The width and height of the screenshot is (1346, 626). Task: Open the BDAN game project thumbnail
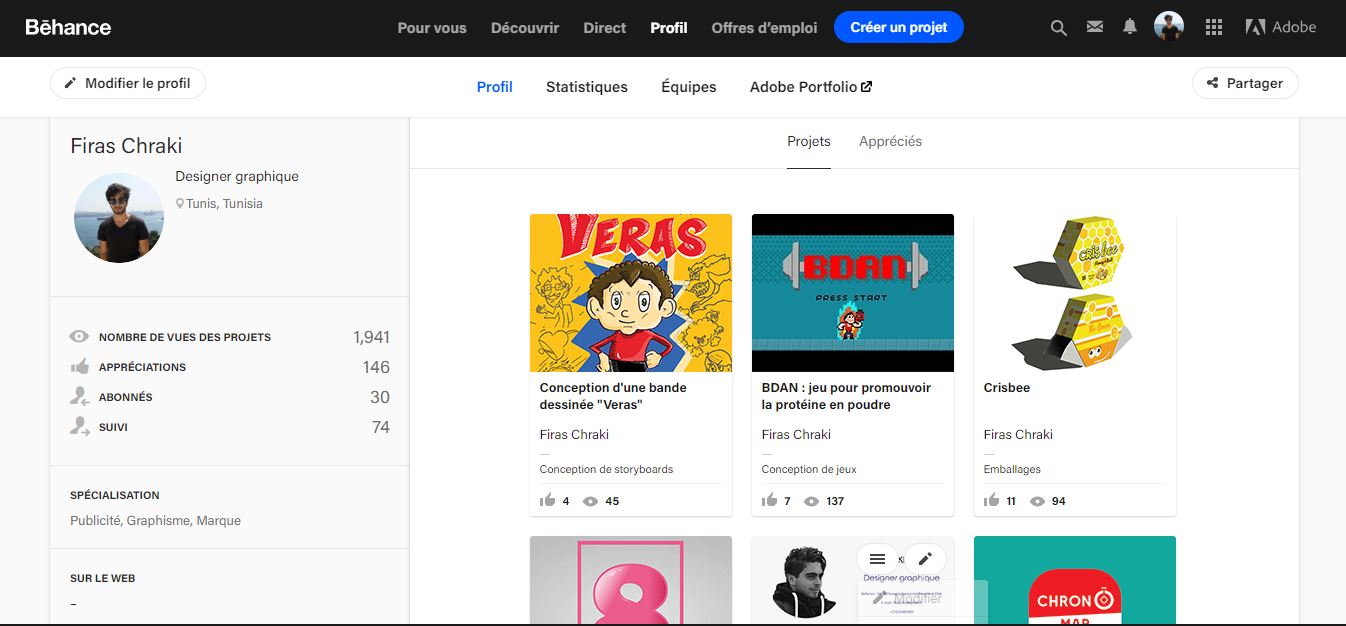click(x=853, y=293)
